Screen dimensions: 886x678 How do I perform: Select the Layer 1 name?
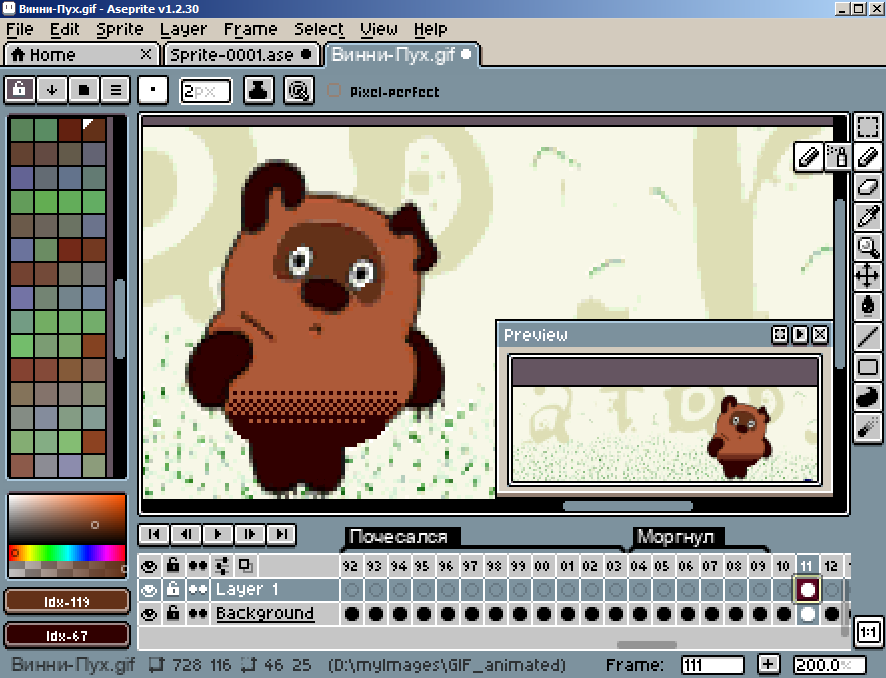tap(247, 590)
